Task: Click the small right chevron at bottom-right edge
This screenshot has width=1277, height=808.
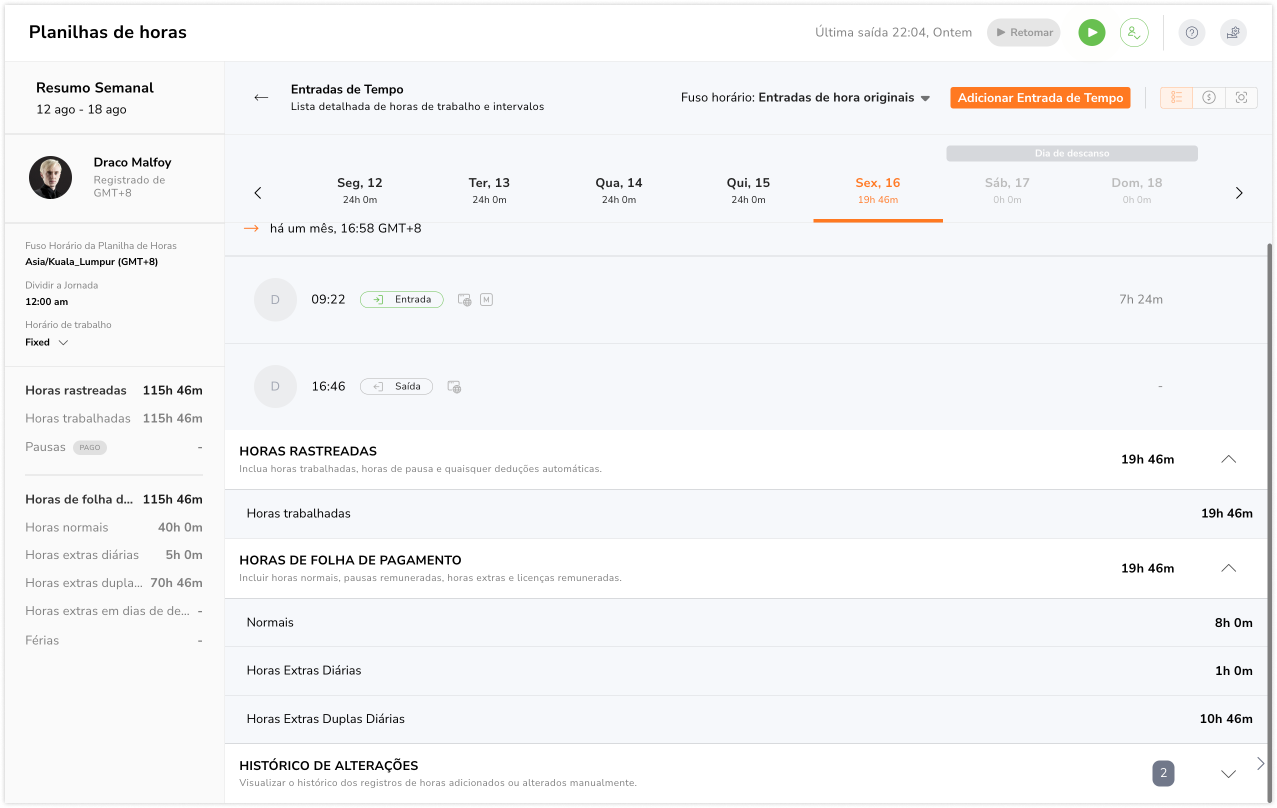Action: tap(1260, 763)
